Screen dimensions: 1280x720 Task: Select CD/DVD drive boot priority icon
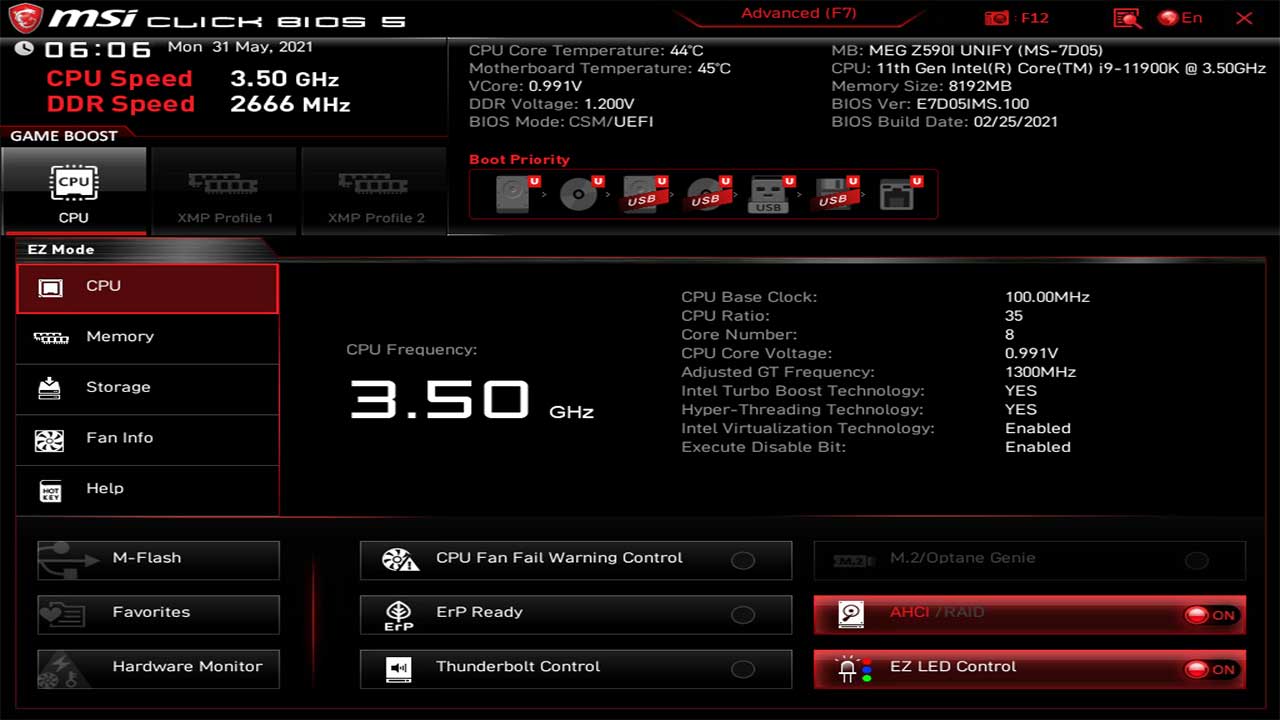580,194
